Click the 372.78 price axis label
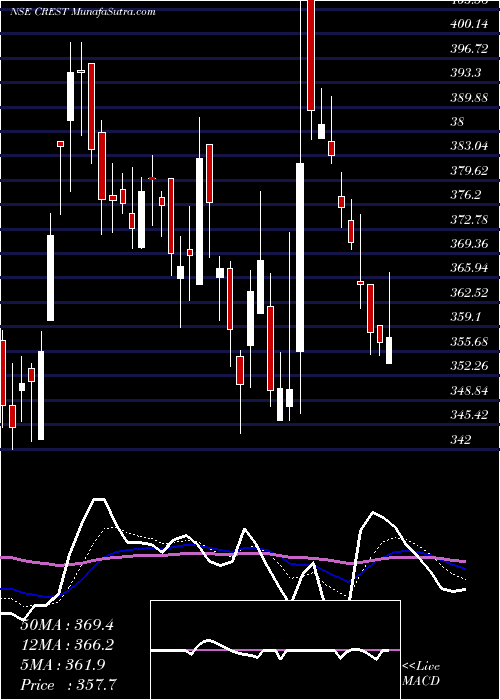 coord(469,219)
